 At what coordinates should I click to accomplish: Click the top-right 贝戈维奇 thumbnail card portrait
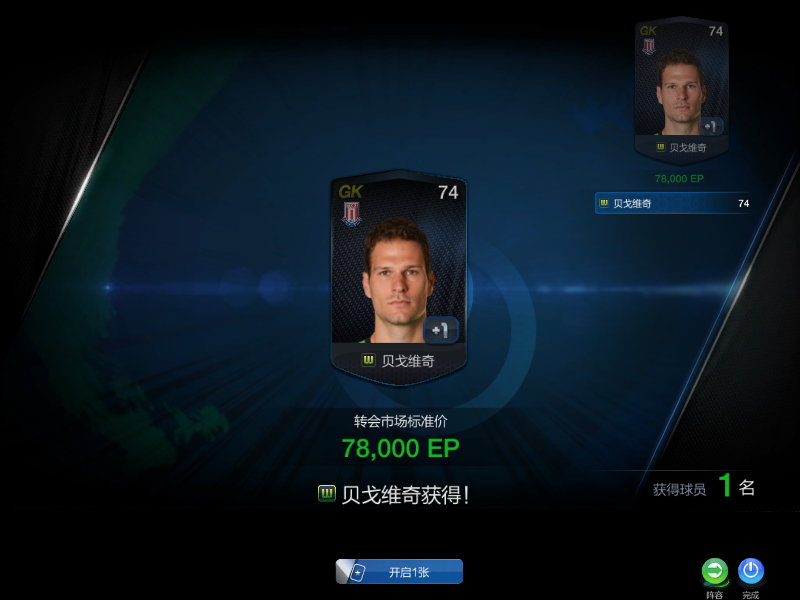[x=681, y=92]
